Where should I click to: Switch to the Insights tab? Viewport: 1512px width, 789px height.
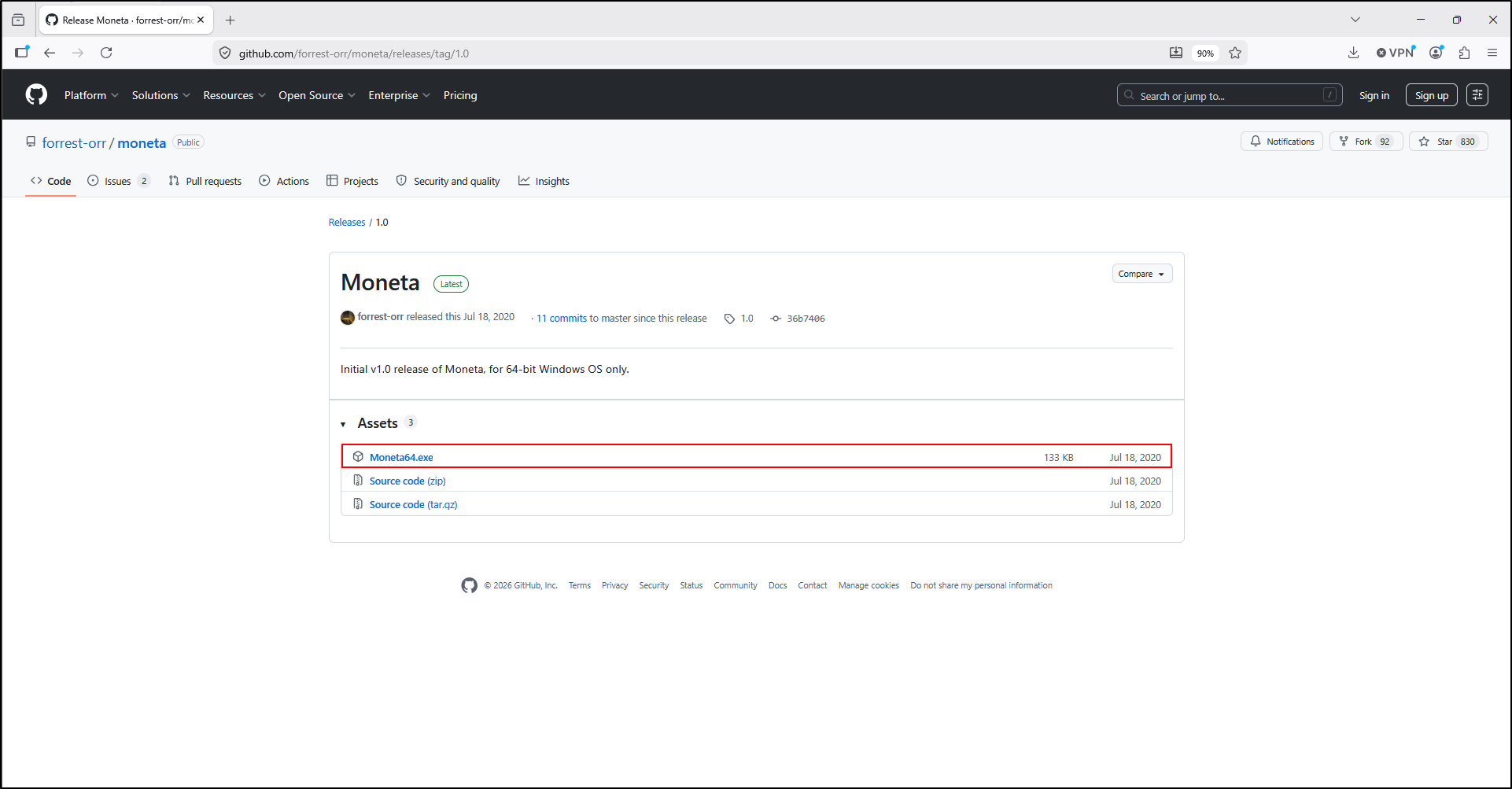point(544,181)
